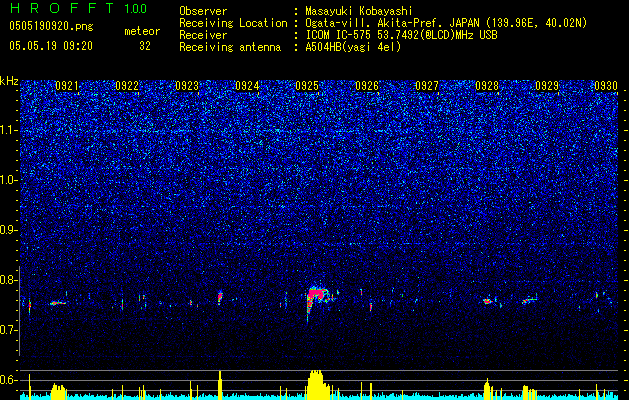
Task: Click the 0927 time marker
Action: (x=427, y=86)
